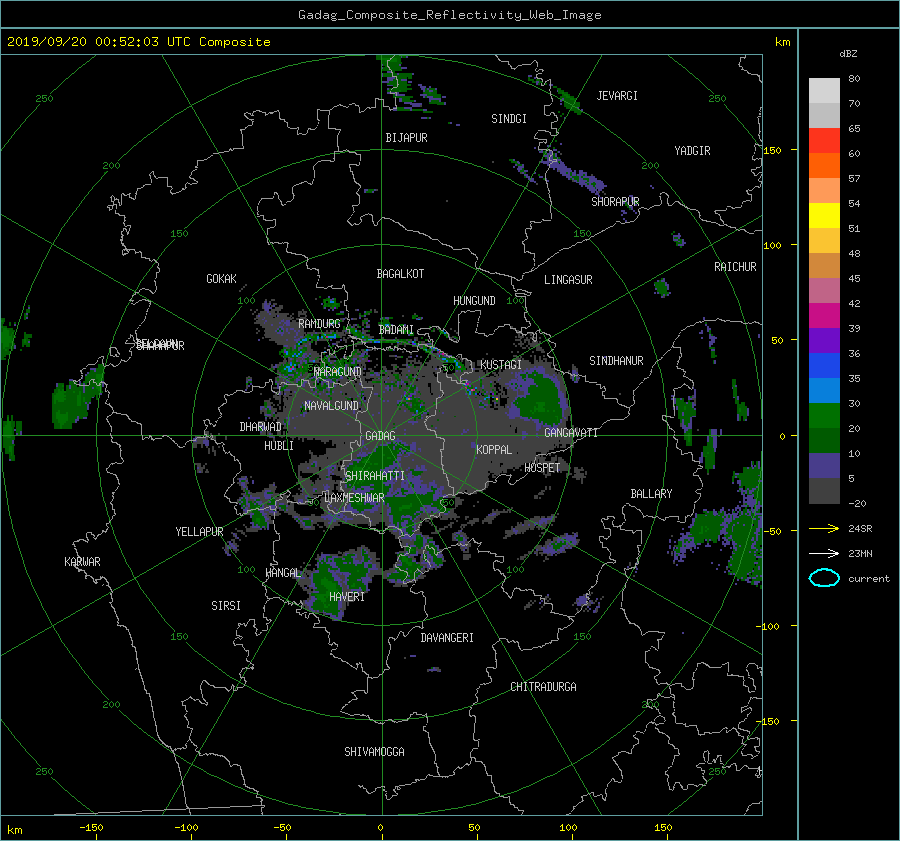The width and height of the screenshot is (900, 841).
Task: Click the Gadag_Composite_Reflectivity_Web_Image title text
Action: point(449,15)
